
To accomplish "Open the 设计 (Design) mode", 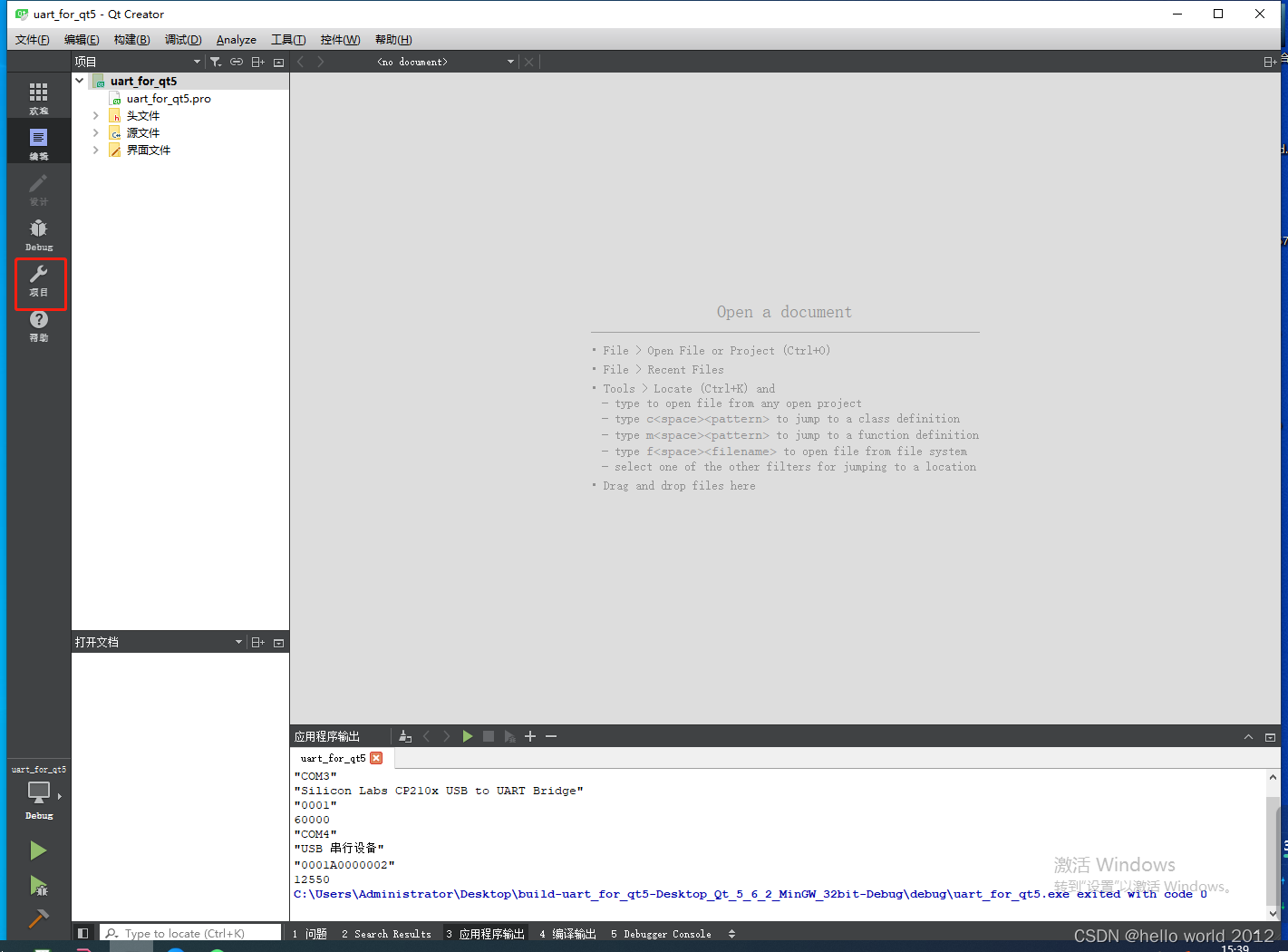I will [38, 189].
